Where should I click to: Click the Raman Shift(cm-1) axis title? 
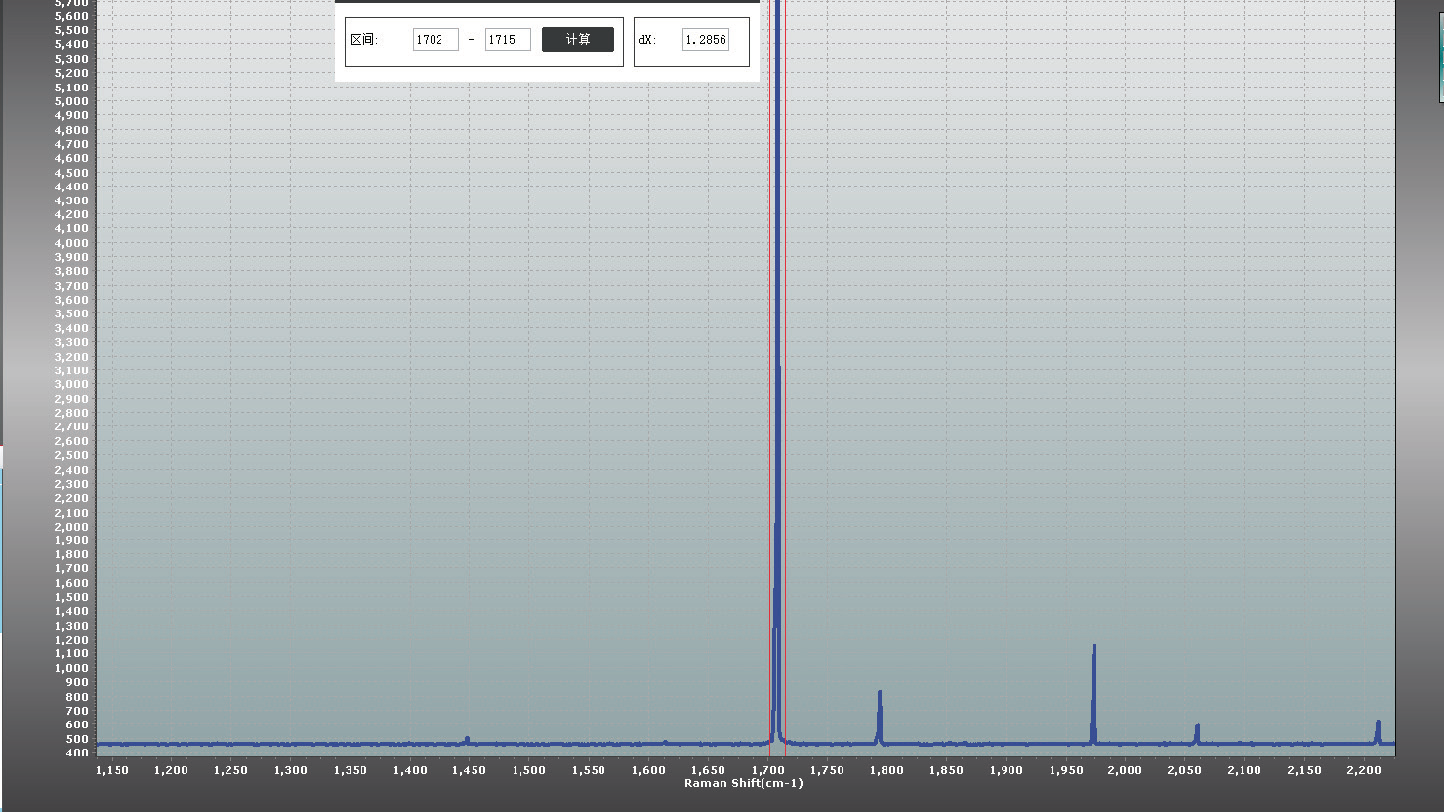(743, 783)
